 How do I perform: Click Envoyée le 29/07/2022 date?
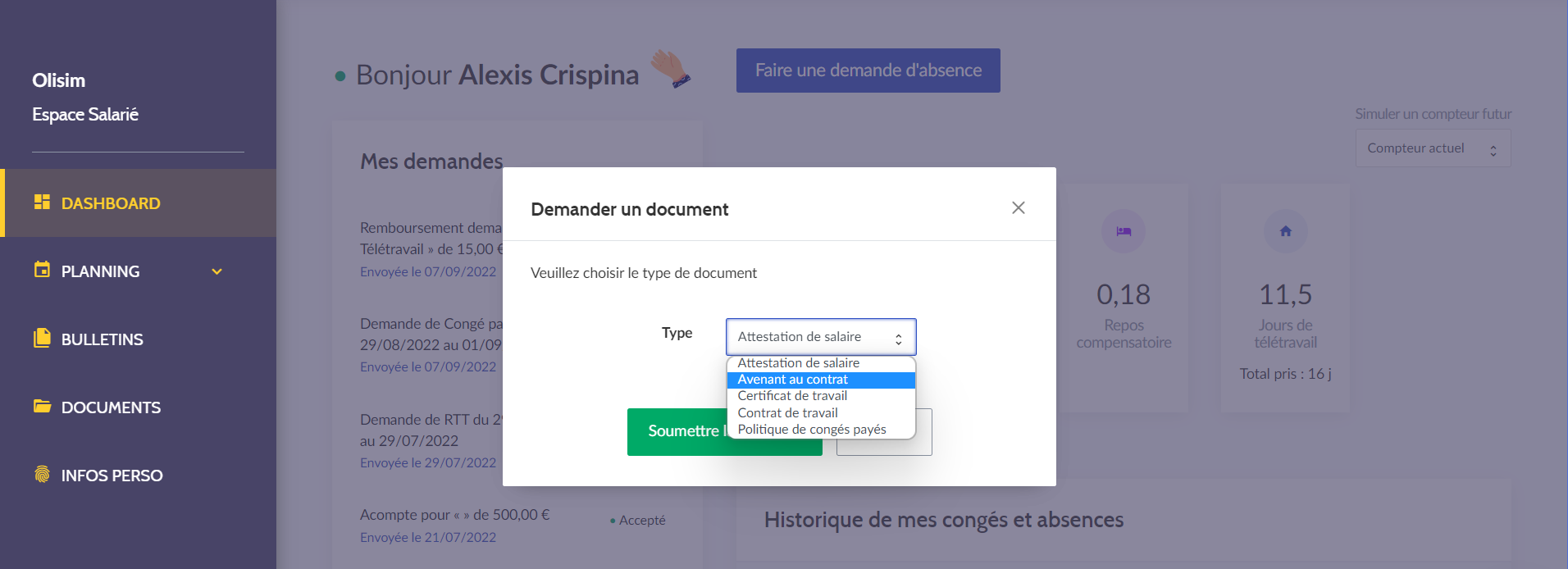click(428, 463)
